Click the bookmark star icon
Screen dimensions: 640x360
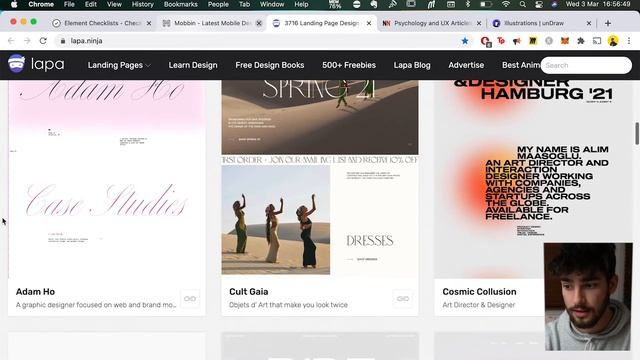coord(465,41)
